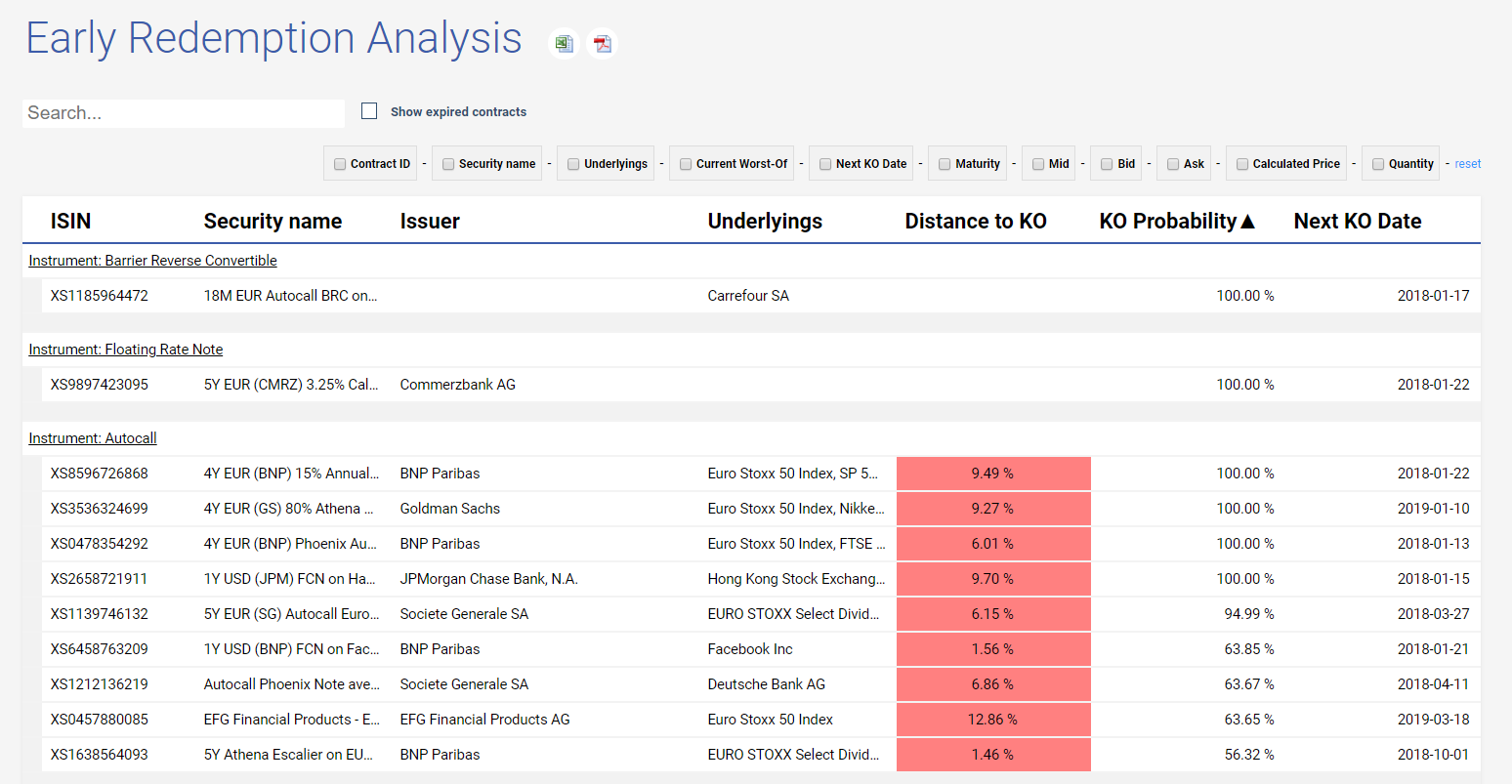This screenshot has height=784, width=1512.
Task: Check the Calculated Price option
Action: click(1242, 164)
